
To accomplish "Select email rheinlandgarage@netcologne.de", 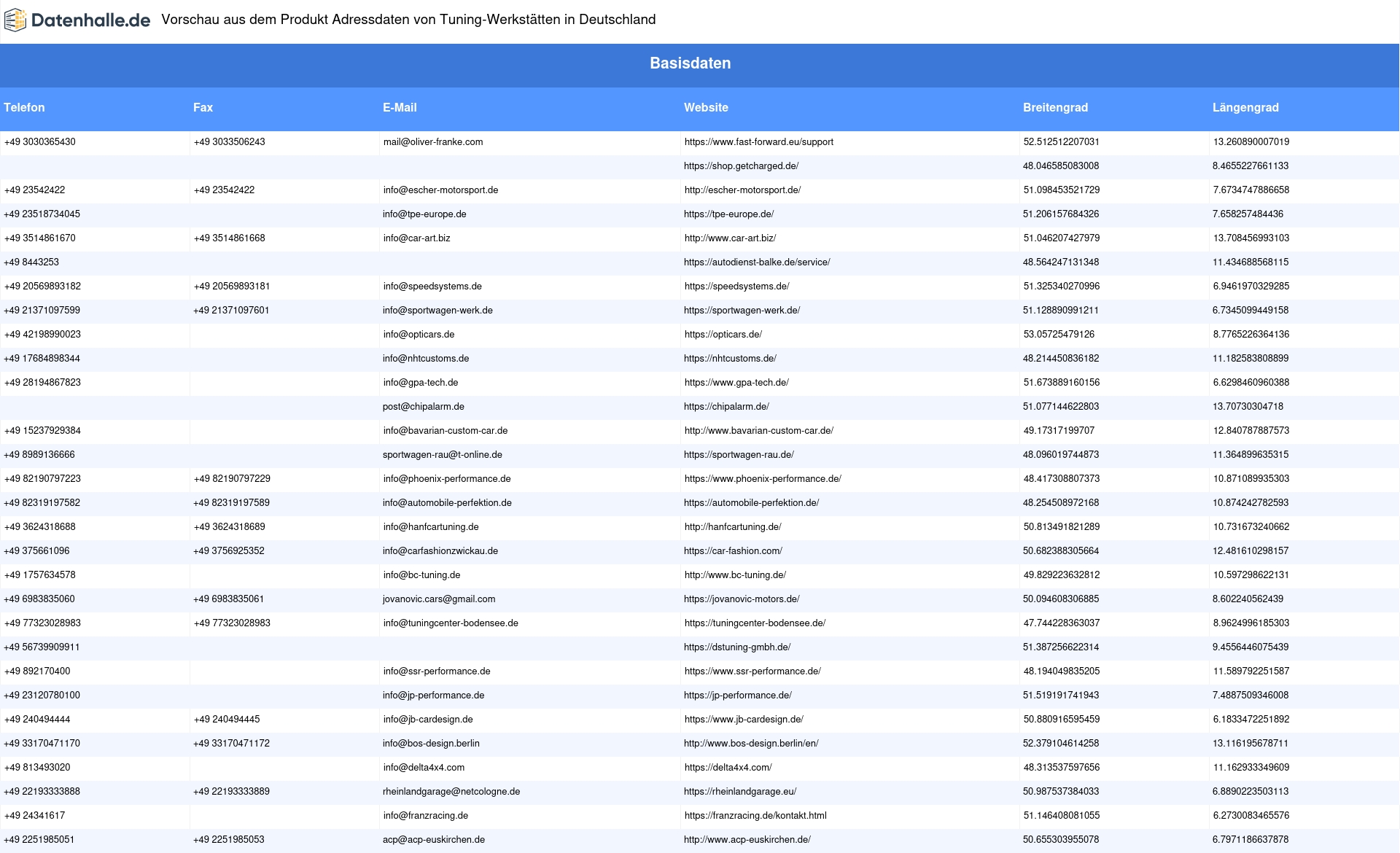I will click(451, 792).
